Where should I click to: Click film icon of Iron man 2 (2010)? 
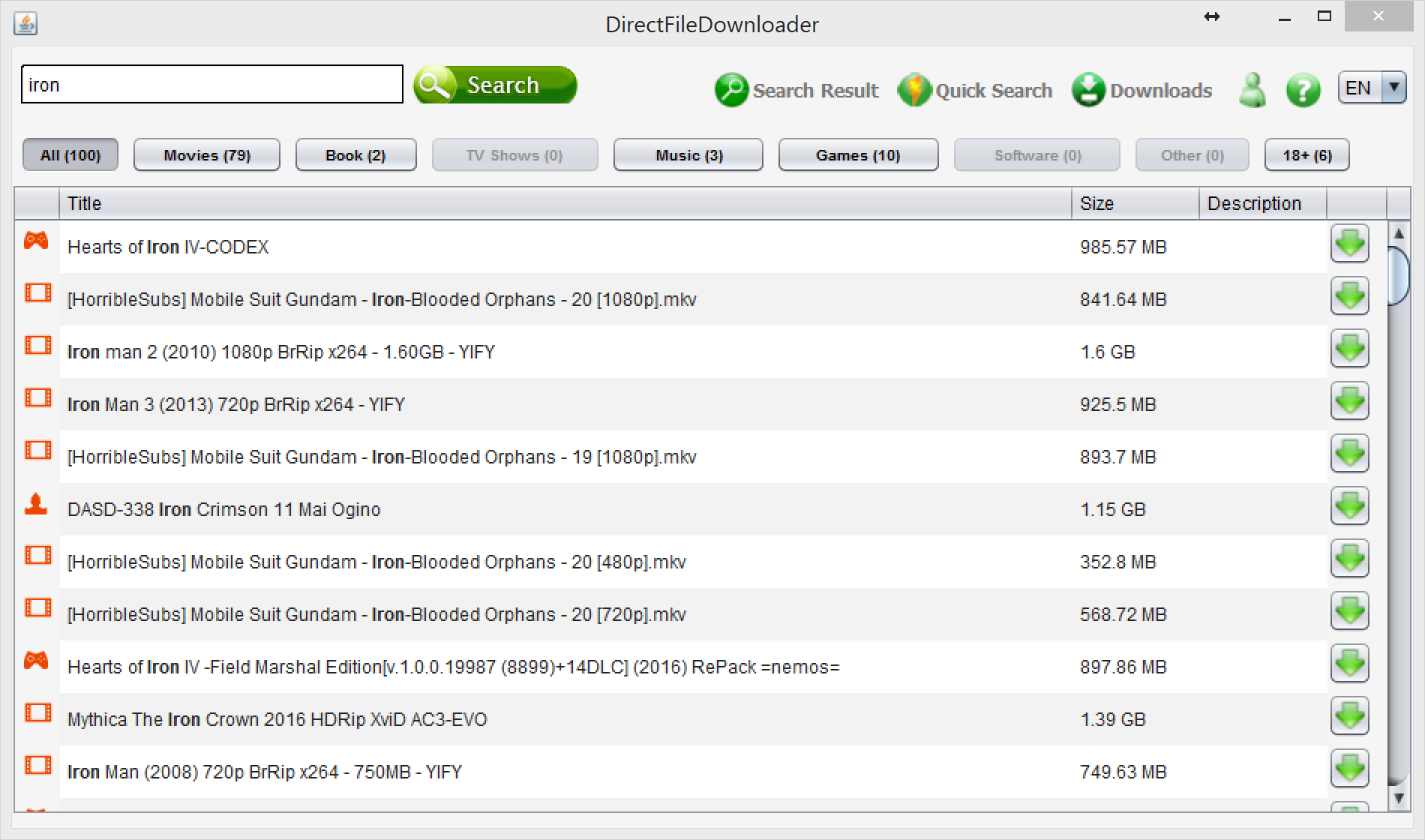coord(37,345)
